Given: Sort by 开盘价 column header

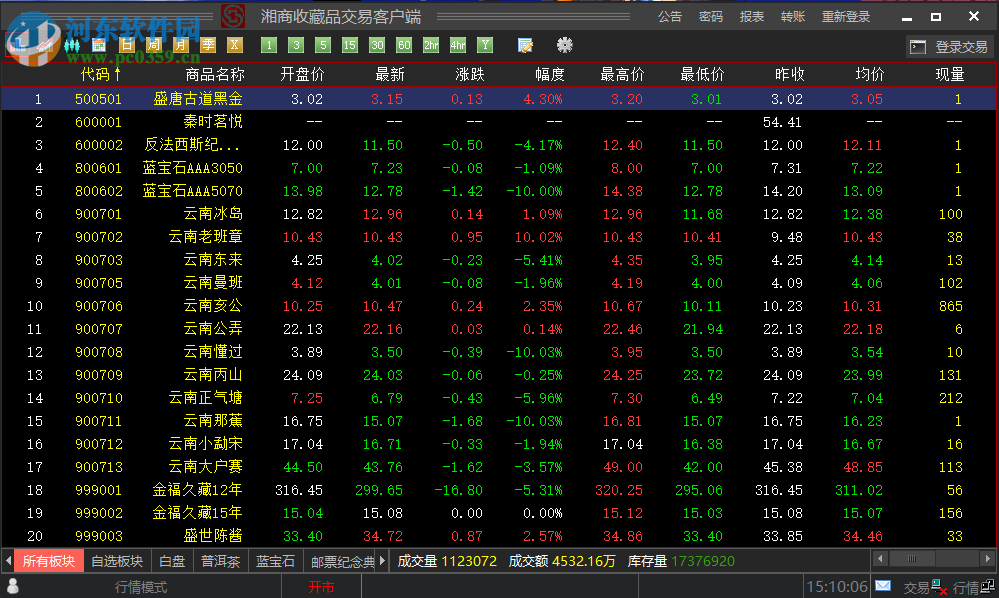Looking at the screenshot, I should click(x=303, y=75).
